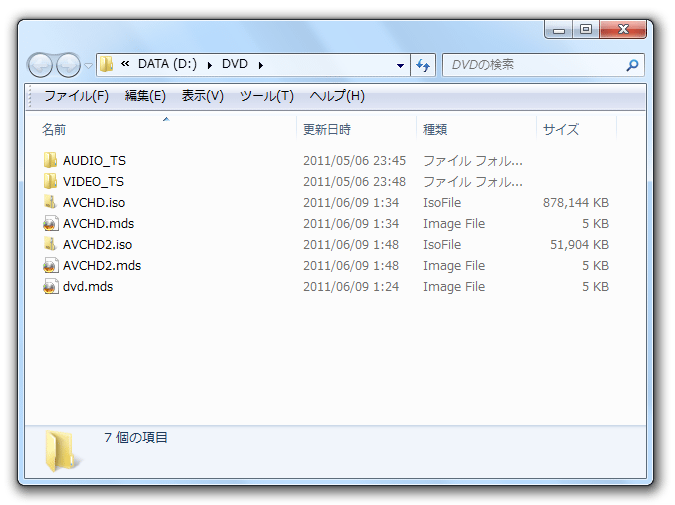Select the VIDEO_TS folder icon
The width and height of the screenshot is (675, 505).
[50, 181]
